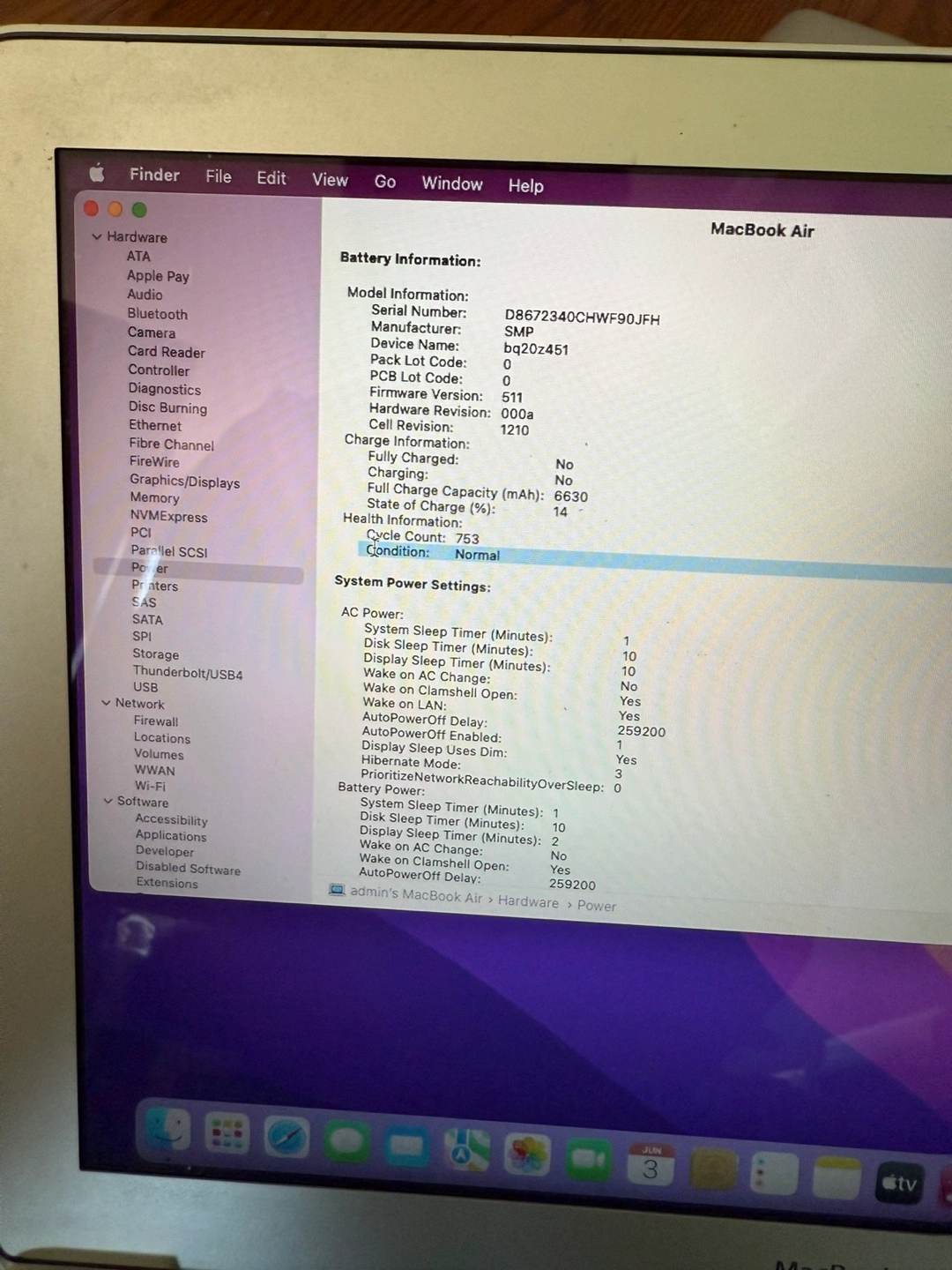Image resolution: width=952 pixels, height=1270 pixels.
Task: Select Fibre Channel in the sidebar
Action: pyautogui.click(x=172, y=444)
